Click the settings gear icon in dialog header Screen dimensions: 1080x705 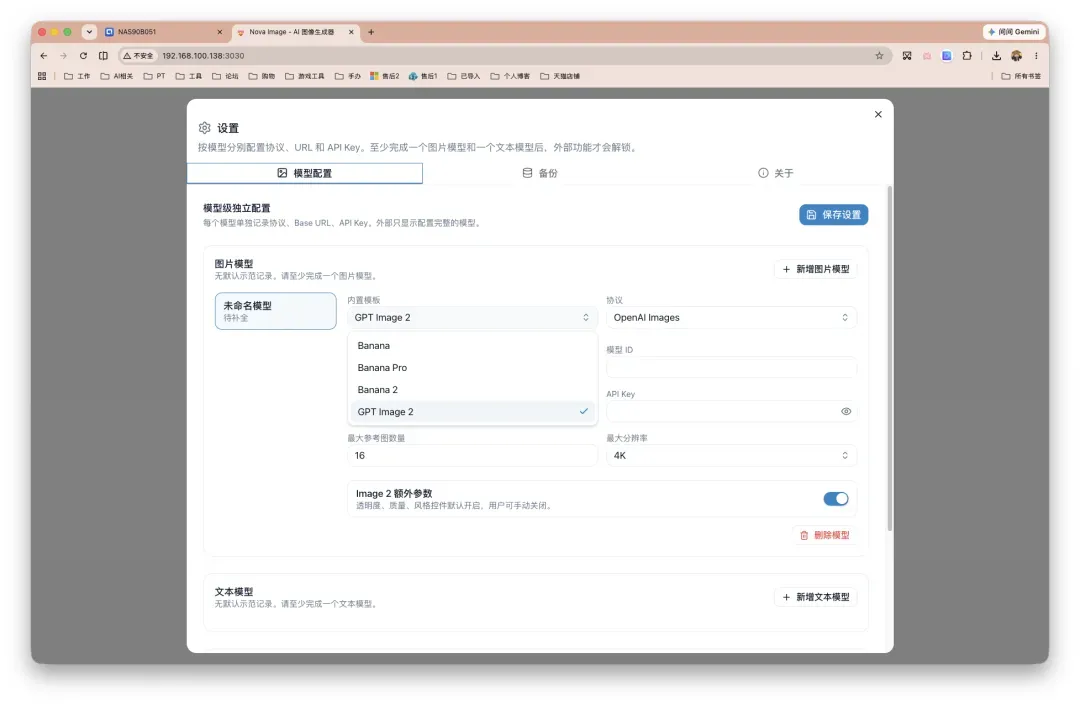point(205,128)
